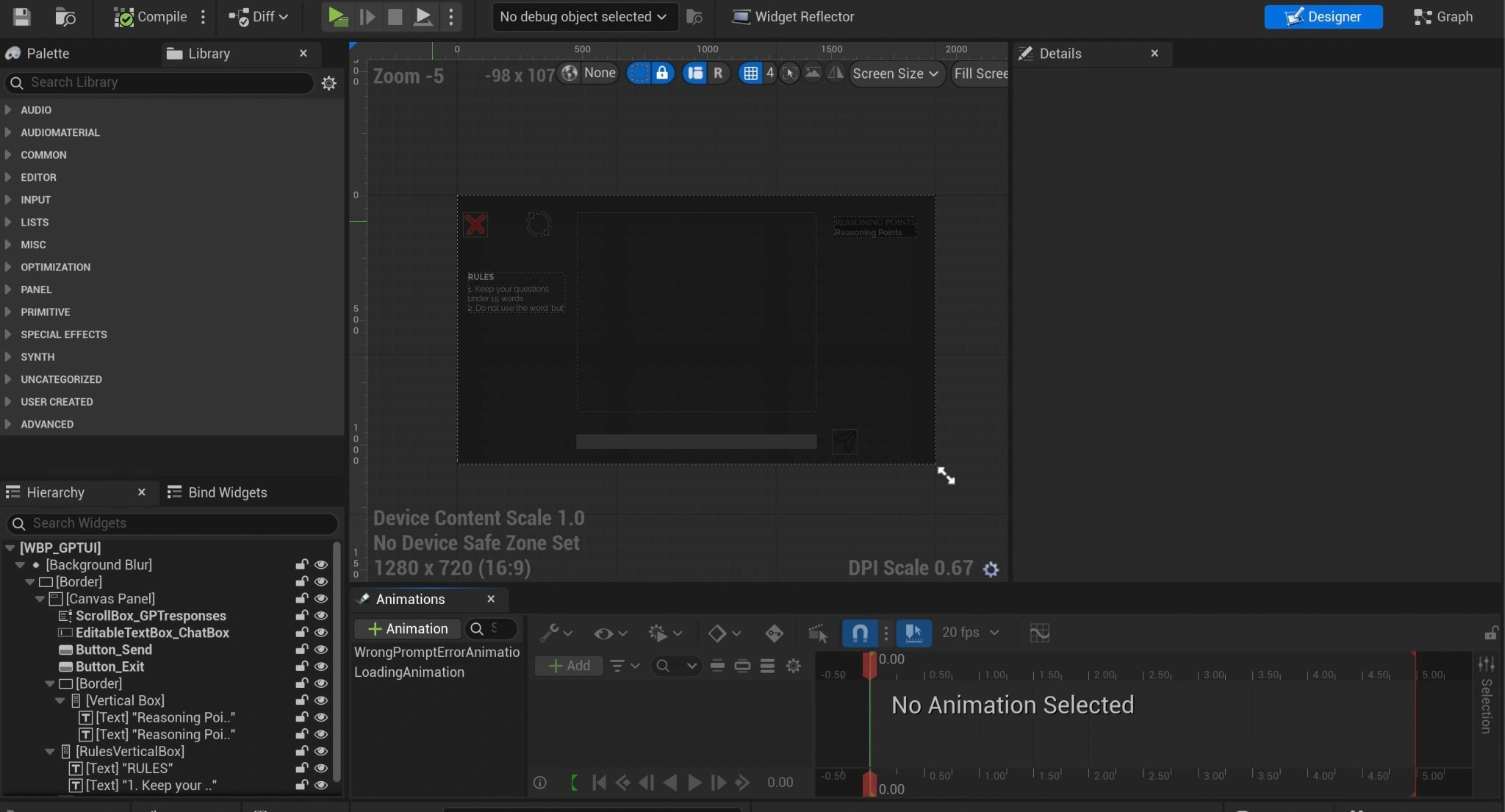Click the + Animation button
This screenshot has height=812, width=1505.
point(408,629)
